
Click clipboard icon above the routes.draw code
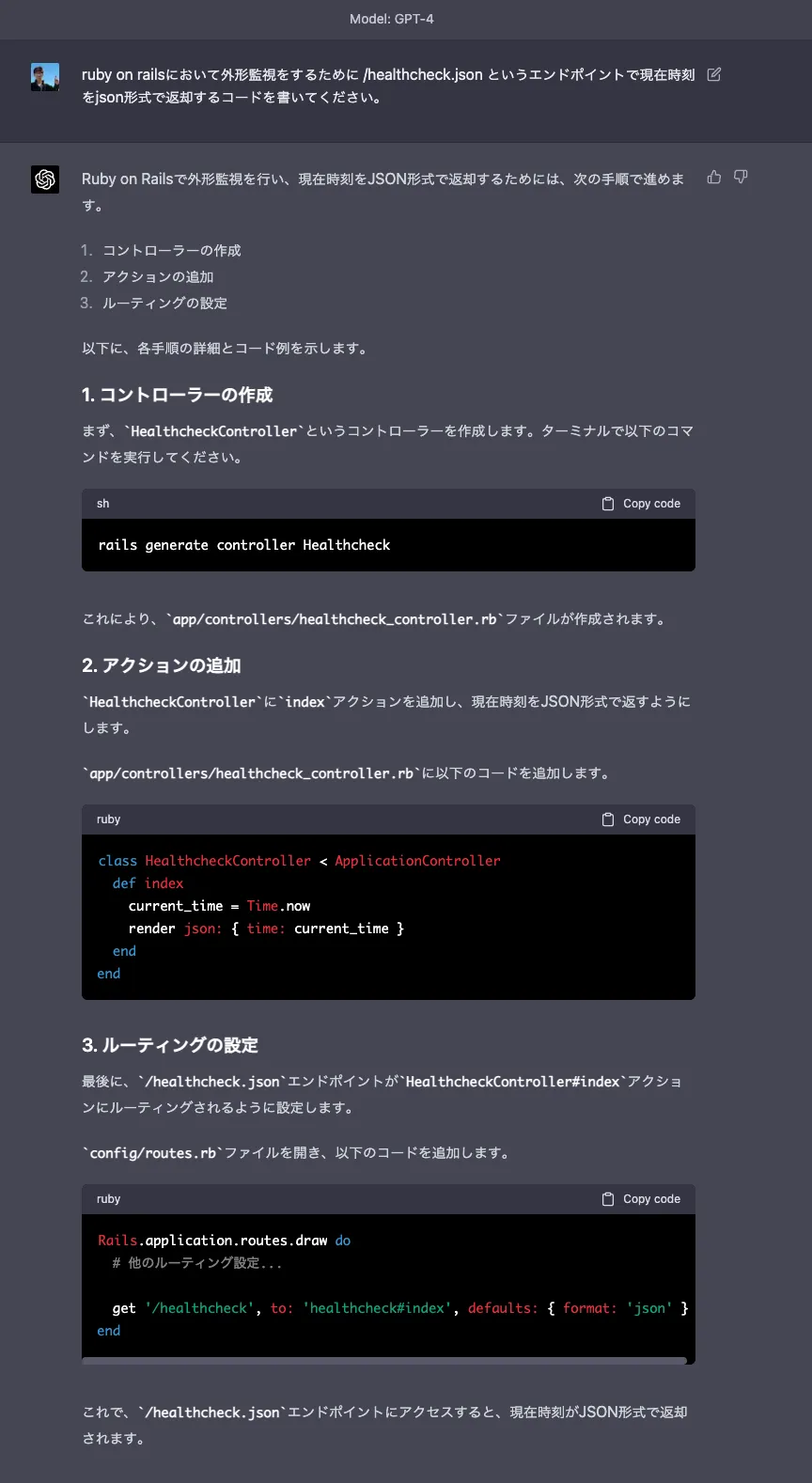[608, 1199]
